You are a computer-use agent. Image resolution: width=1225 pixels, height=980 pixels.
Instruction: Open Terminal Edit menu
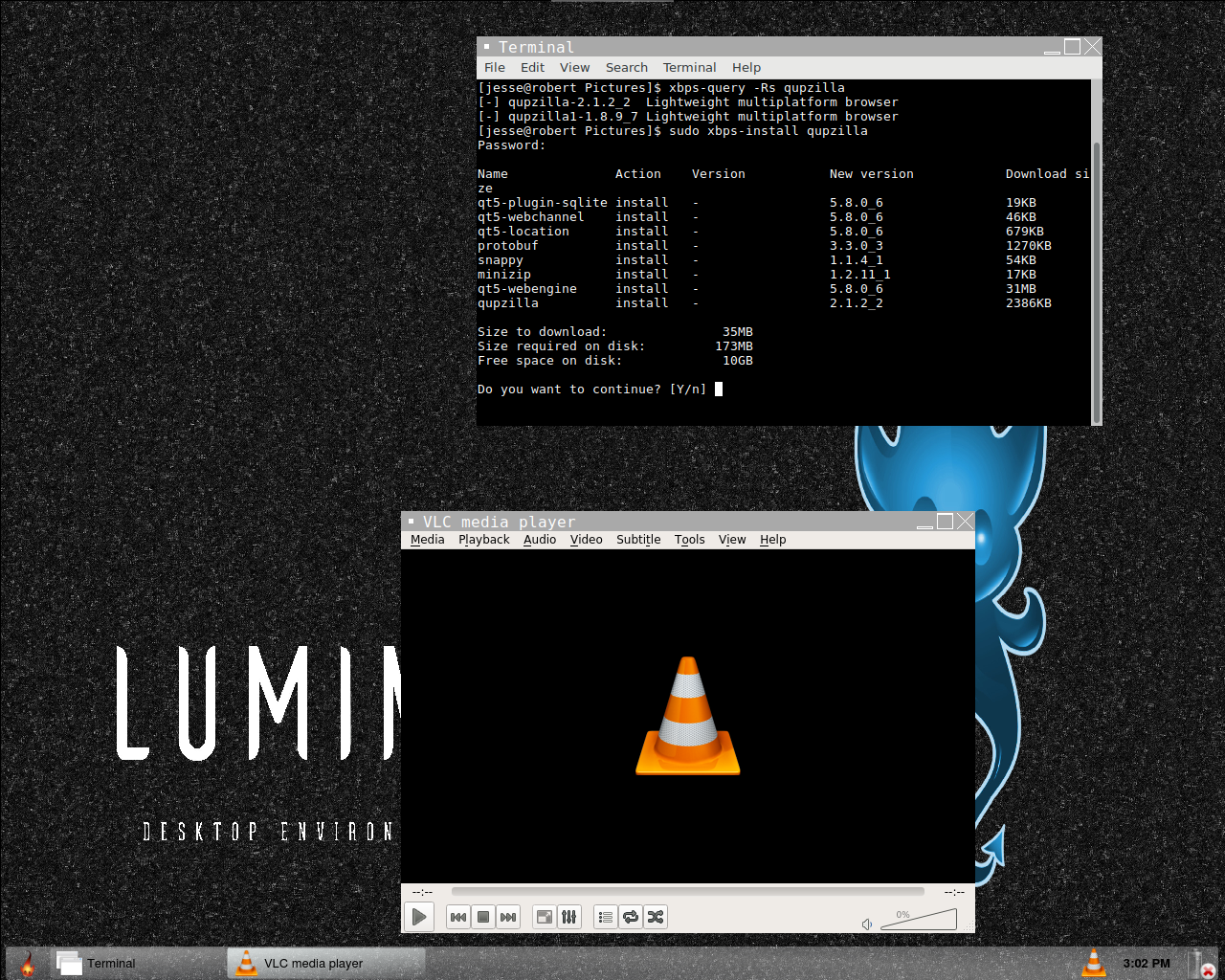click(x=533, y=68)
